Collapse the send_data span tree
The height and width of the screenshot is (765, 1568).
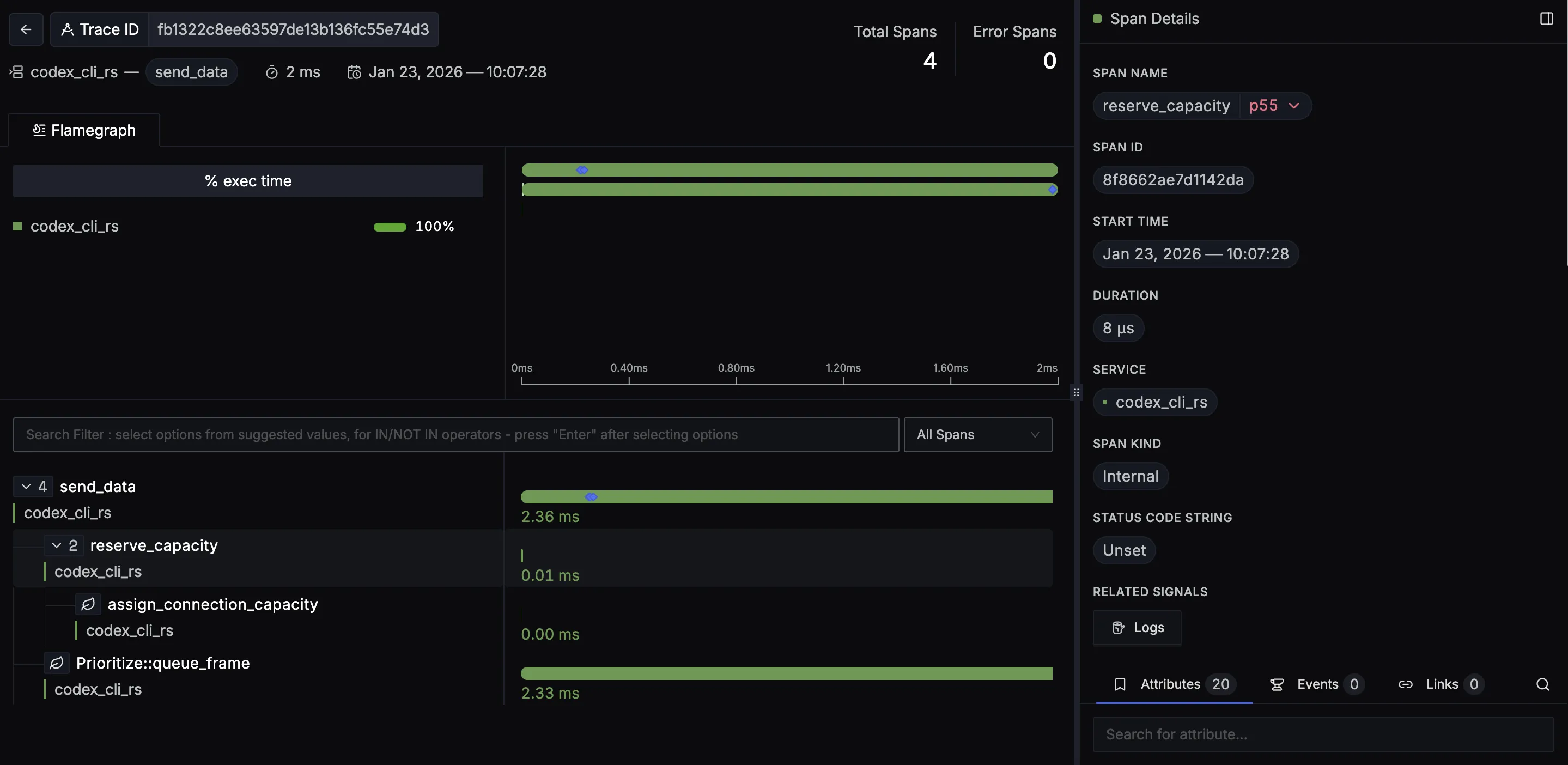tap(26, 487)
